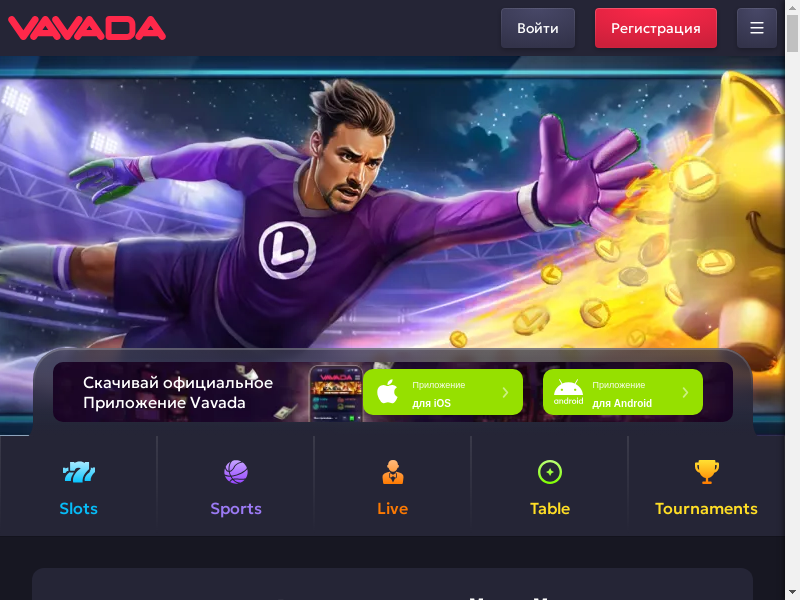The image size is (800, 600).
Task: Click the Sports basketball icon
Action: click(236, 472)
